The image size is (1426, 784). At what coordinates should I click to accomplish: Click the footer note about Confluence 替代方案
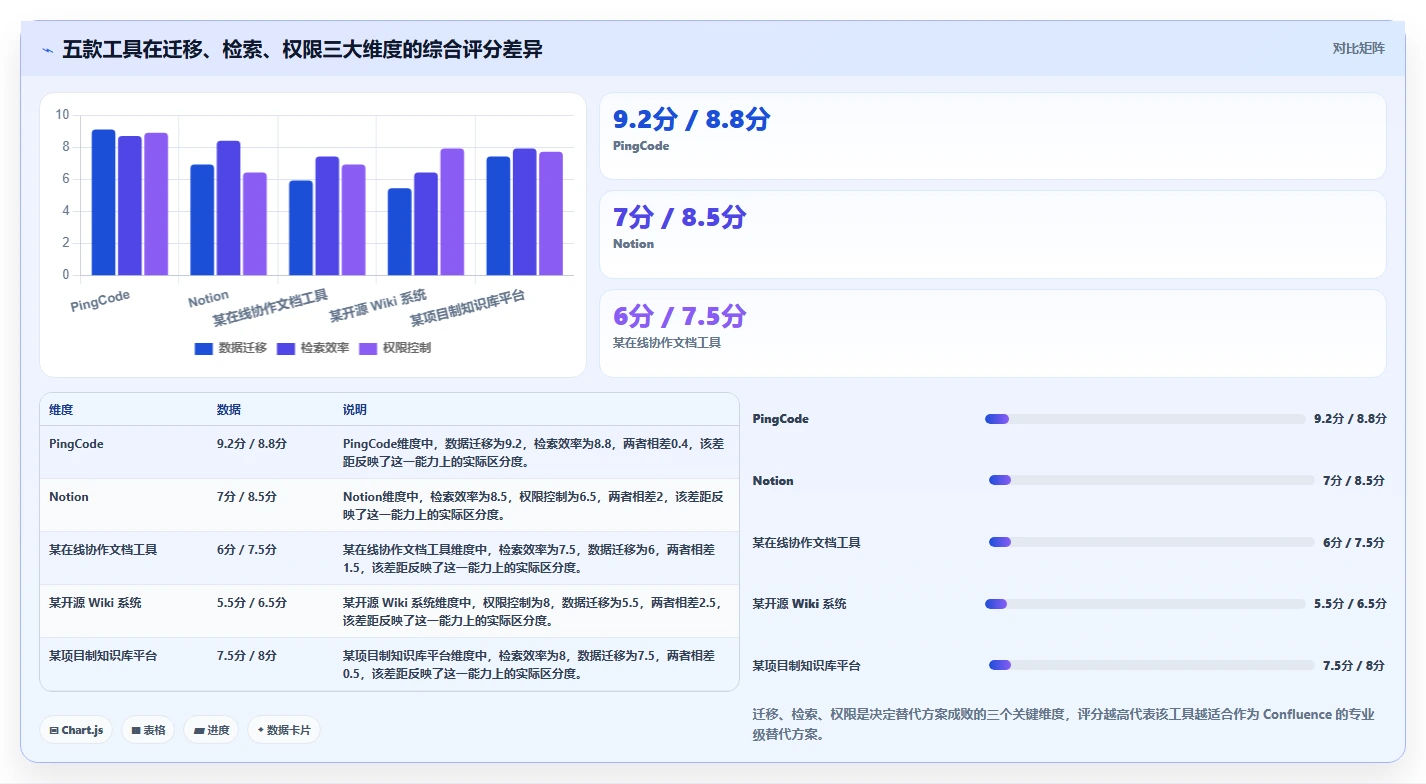point(1063,724)
